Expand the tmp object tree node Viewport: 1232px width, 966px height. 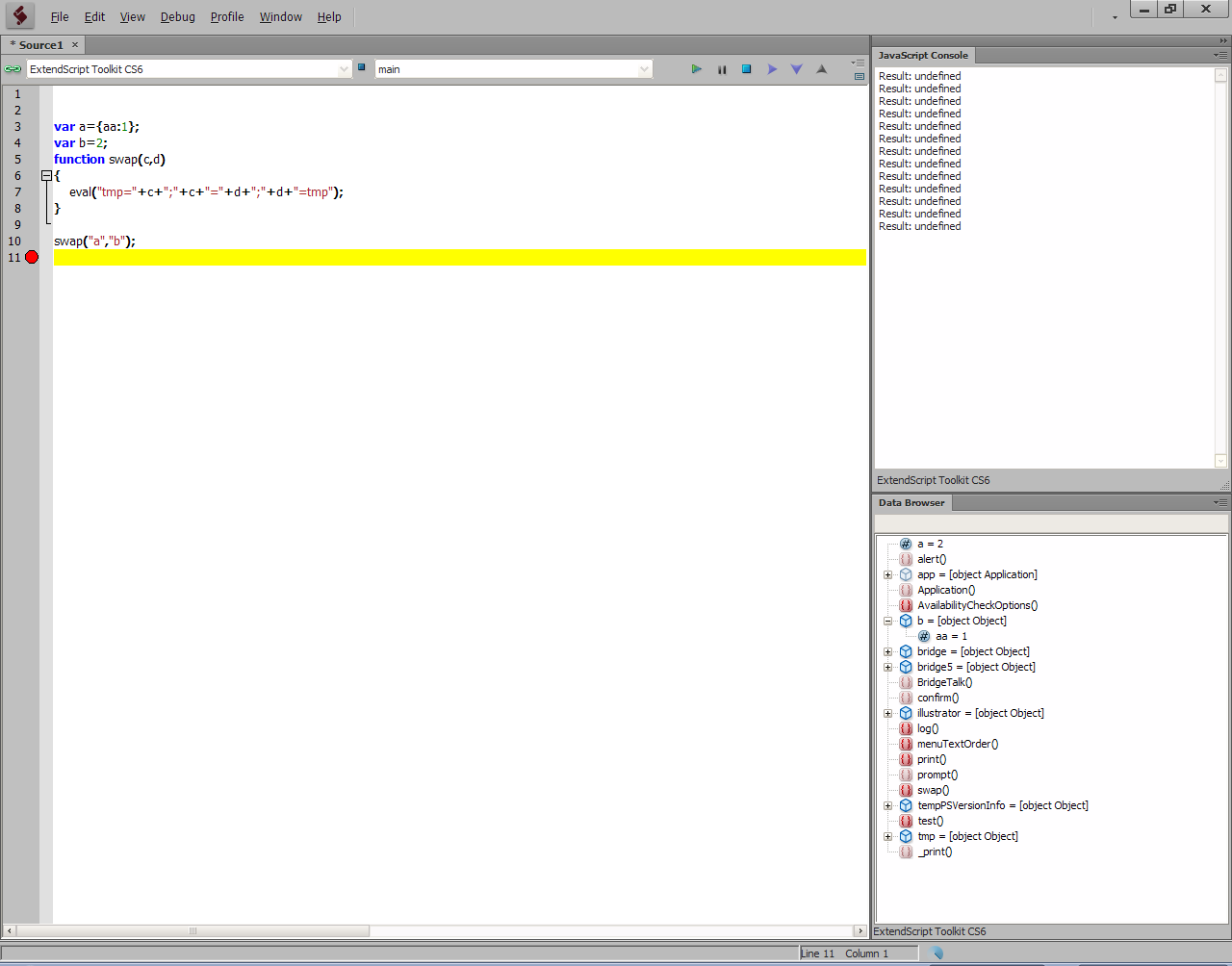pyautogui.click(x=888, y=837)
